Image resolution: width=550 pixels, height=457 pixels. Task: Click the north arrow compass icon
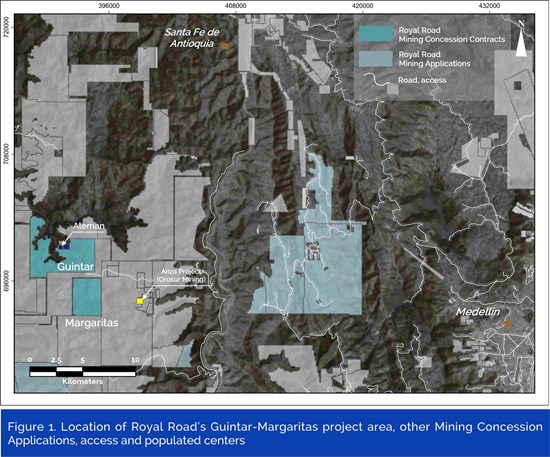(x=521, y=38)
